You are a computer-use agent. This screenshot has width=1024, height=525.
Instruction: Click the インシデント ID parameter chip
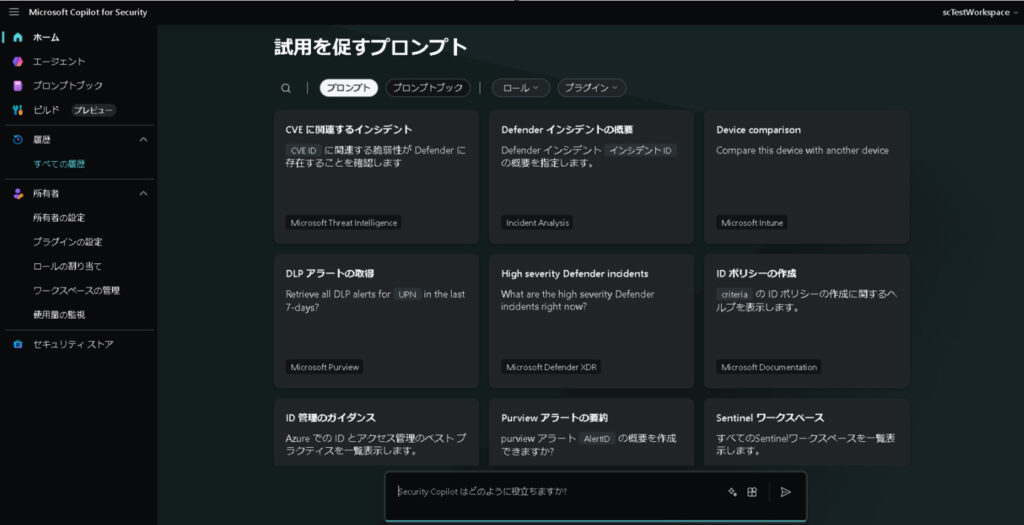[x=640, y=150]
